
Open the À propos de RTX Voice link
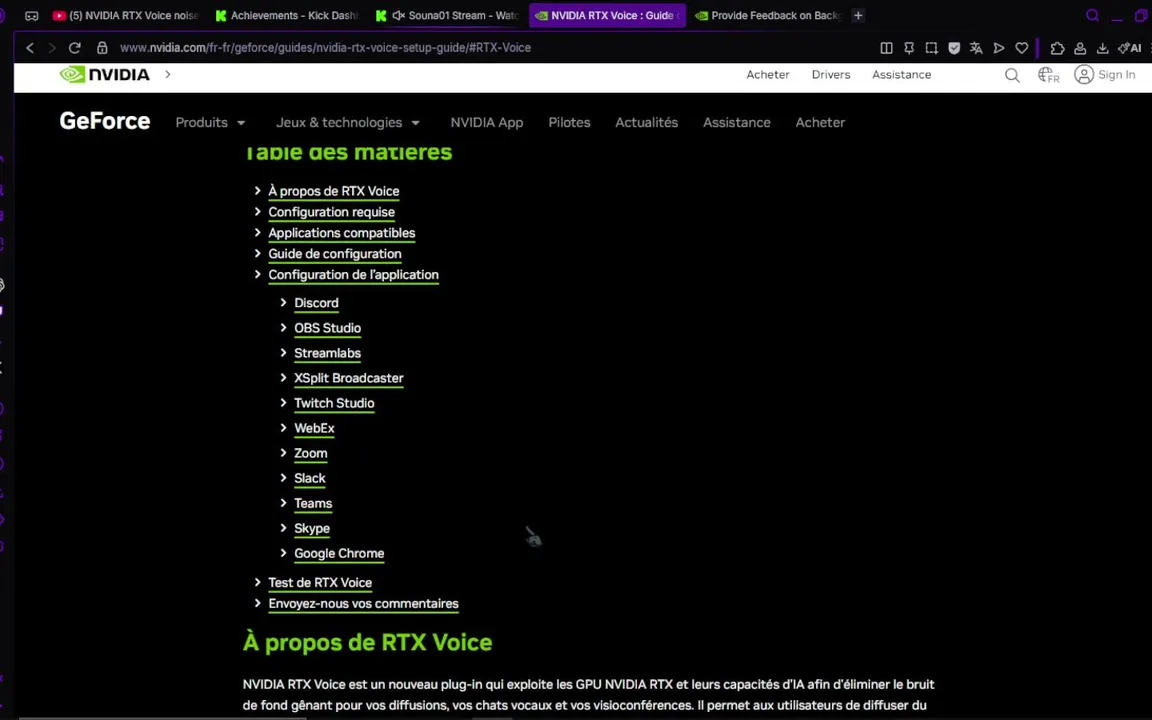point(334,191)
